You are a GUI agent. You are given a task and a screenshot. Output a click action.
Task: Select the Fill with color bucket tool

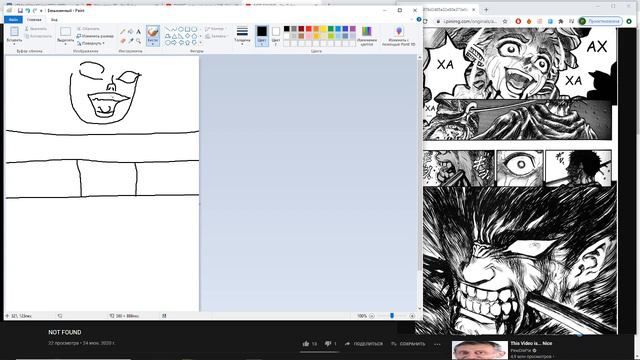coord(131,31)
